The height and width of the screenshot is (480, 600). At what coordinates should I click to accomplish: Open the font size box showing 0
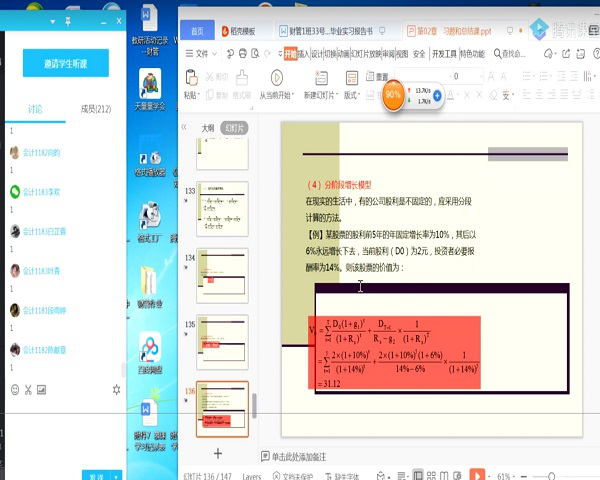tap(468, 77)
